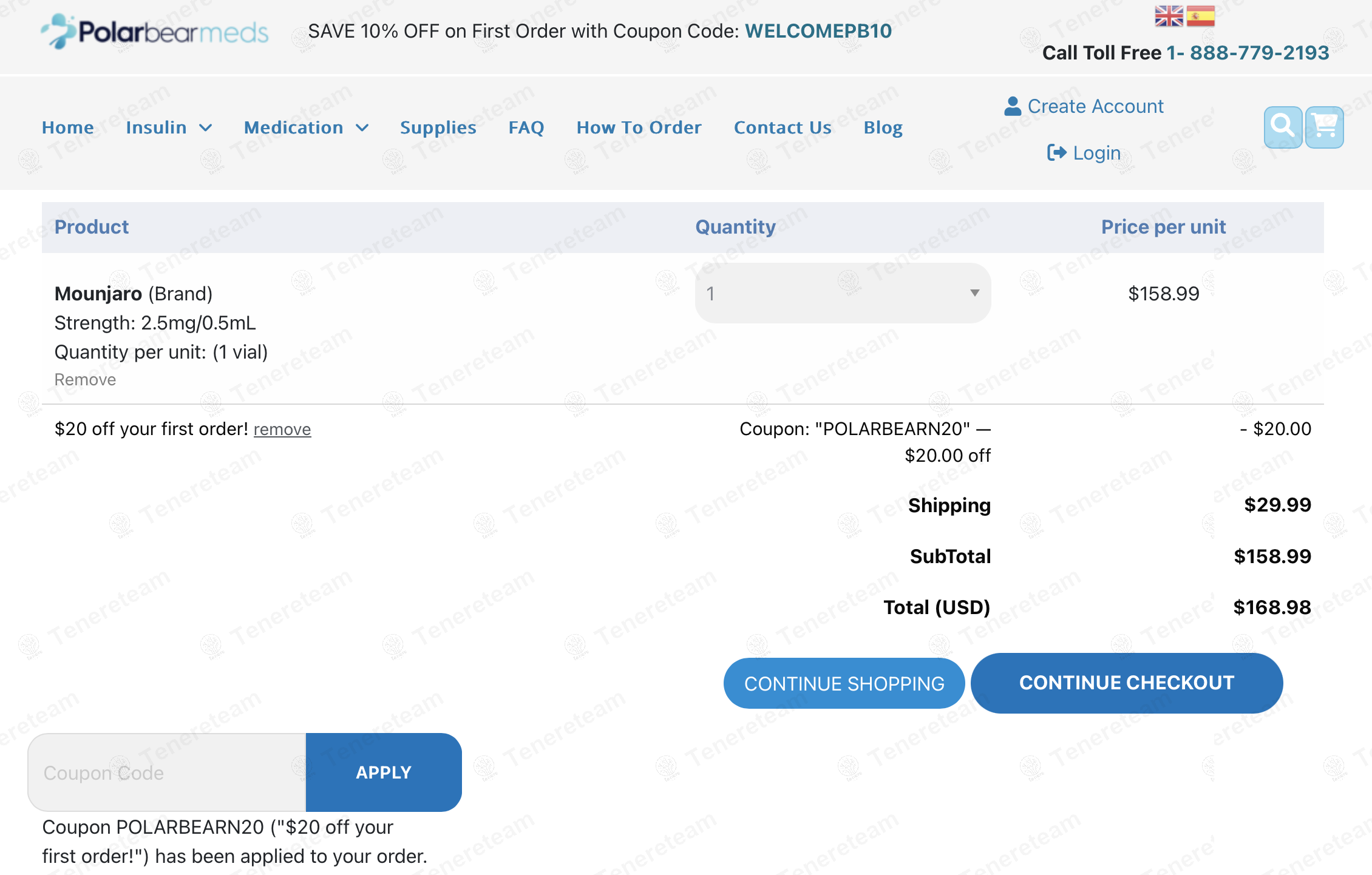The height and width of the screenshot is (875, 1372).
Task: Click the Login arrow icon
Action: (x=1056, y=152)
